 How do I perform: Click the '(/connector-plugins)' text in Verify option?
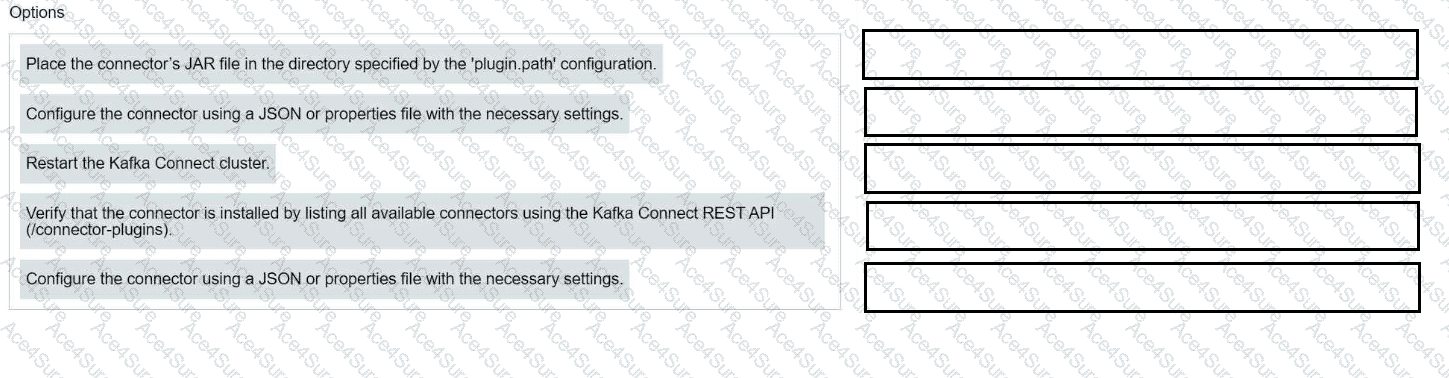tap(99, 229)
